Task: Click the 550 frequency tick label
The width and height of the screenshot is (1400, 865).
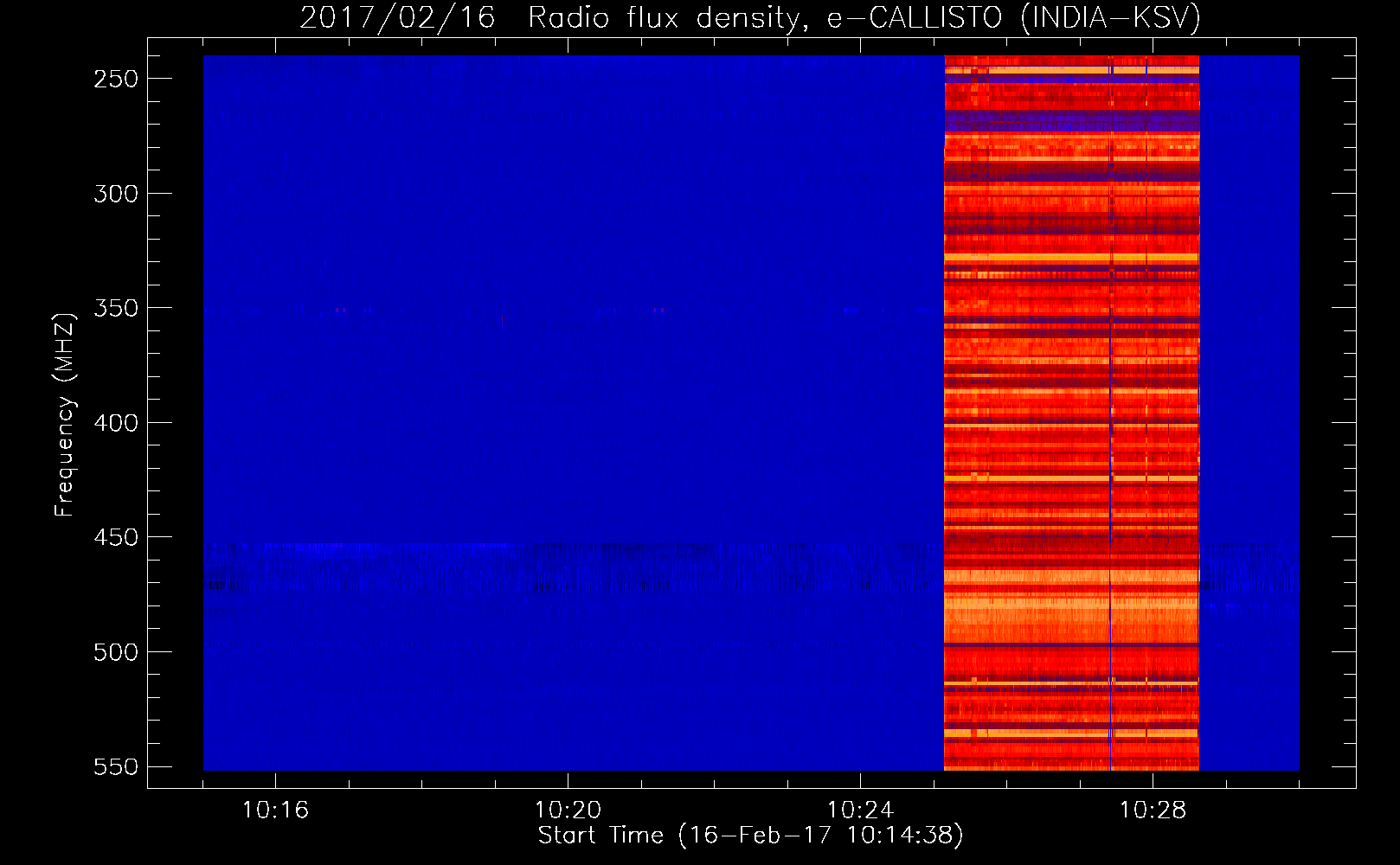Action: [x=116, y=767]
